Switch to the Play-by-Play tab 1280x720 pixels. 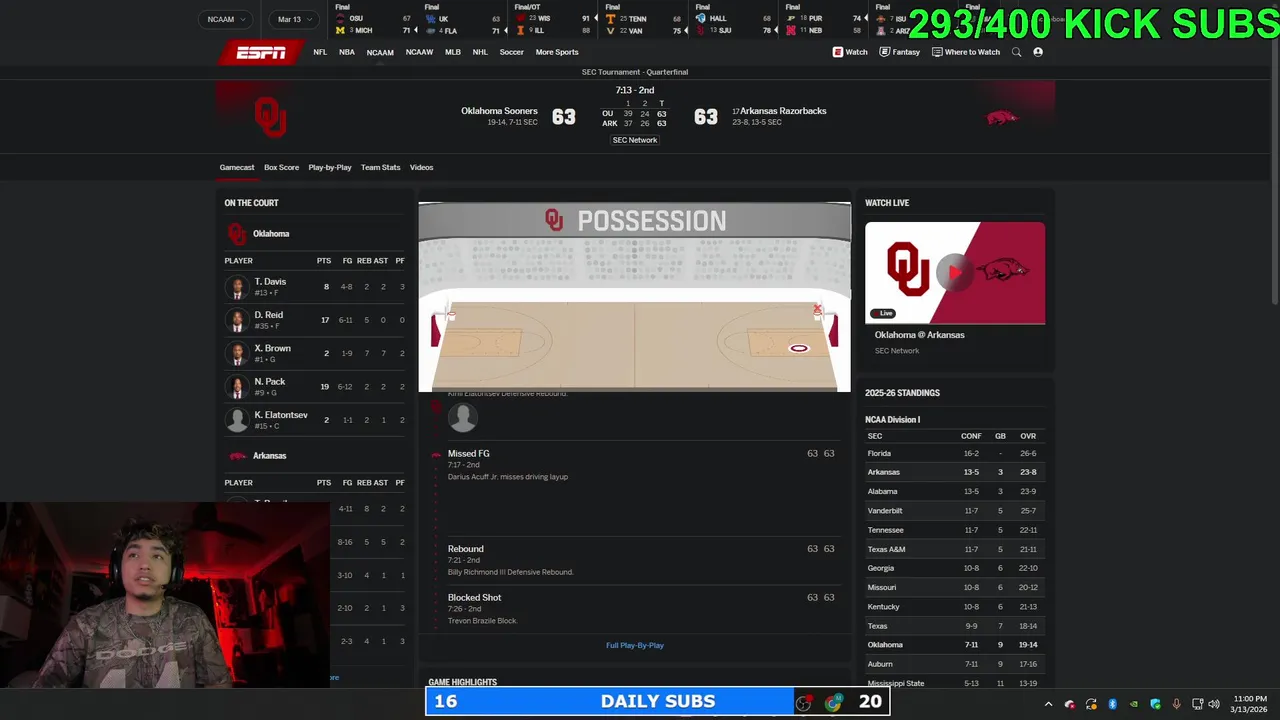click(330, 167)
